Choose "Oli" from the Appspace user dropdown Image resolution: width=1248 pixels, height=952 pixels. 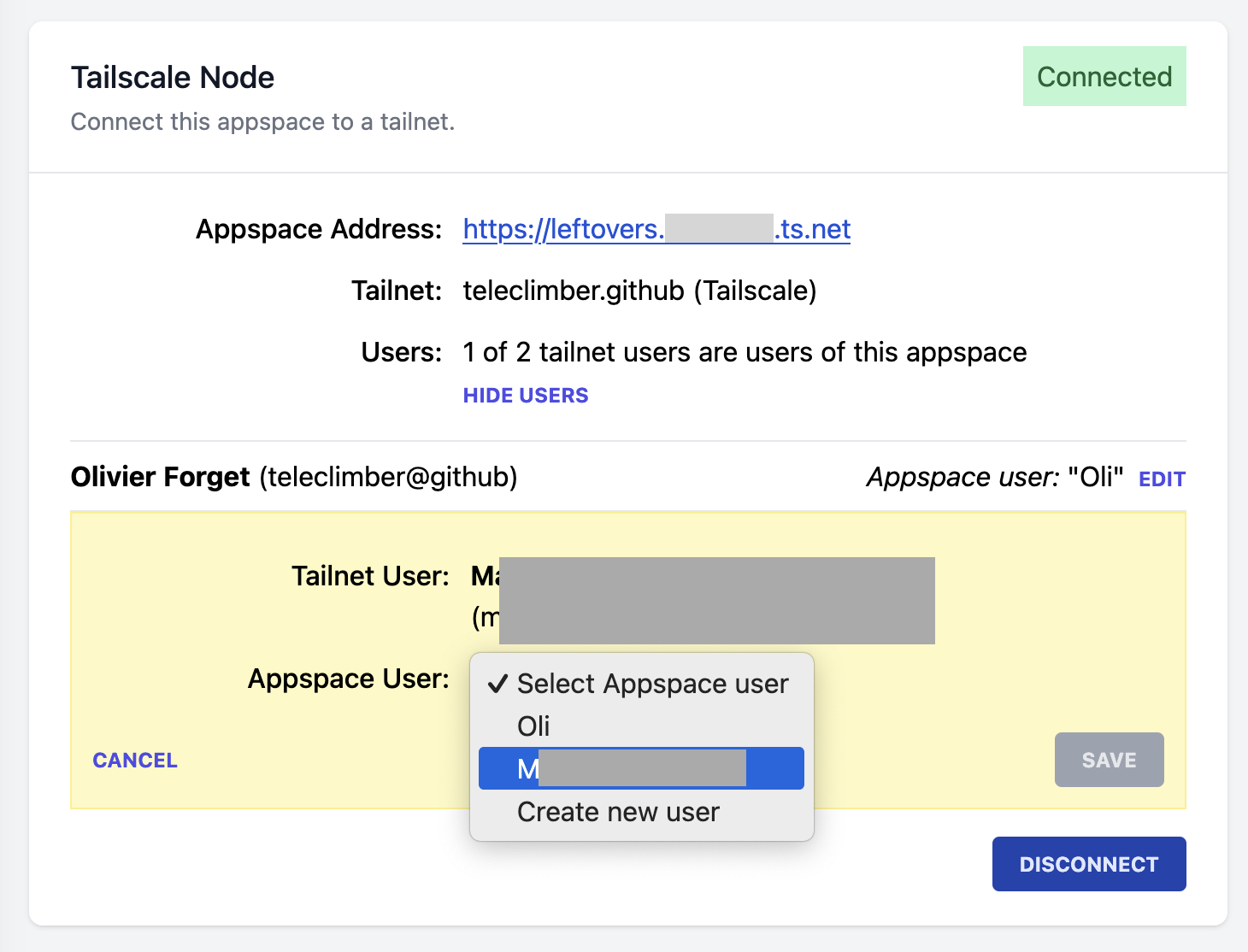coord(533,726)
